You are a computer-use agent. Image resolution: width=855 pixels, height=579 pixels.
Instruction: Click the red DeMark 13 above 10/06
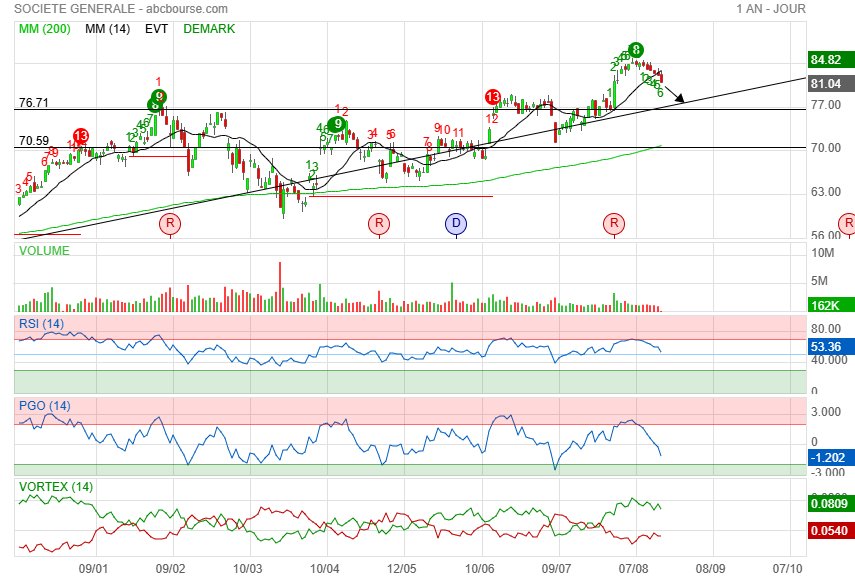point(493,97)
